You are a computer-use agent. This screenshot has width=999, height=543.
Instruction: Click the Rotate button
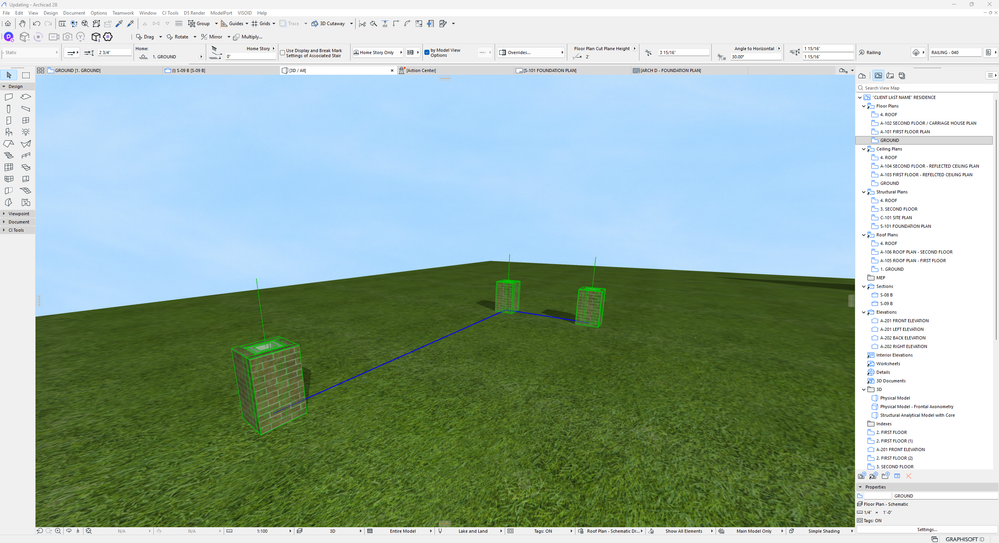178,37
